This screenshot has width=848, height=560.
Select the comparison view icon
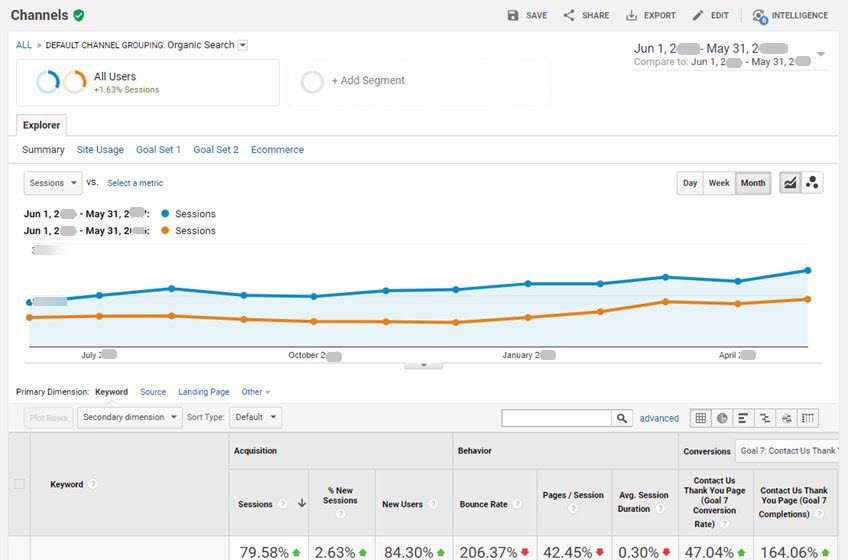pos(765,418)
